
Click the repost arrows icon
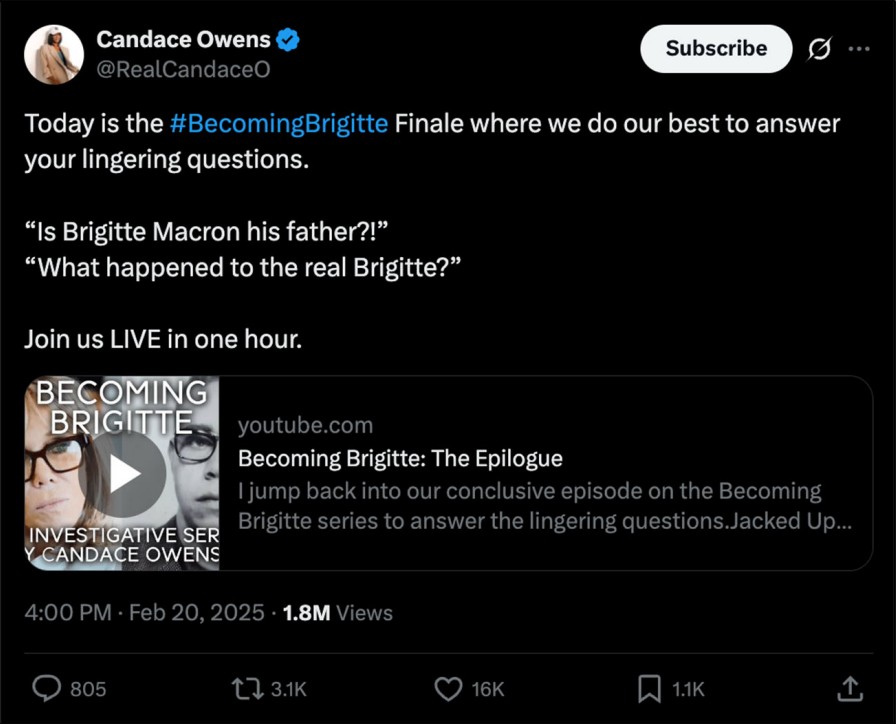tap(244, 688)
